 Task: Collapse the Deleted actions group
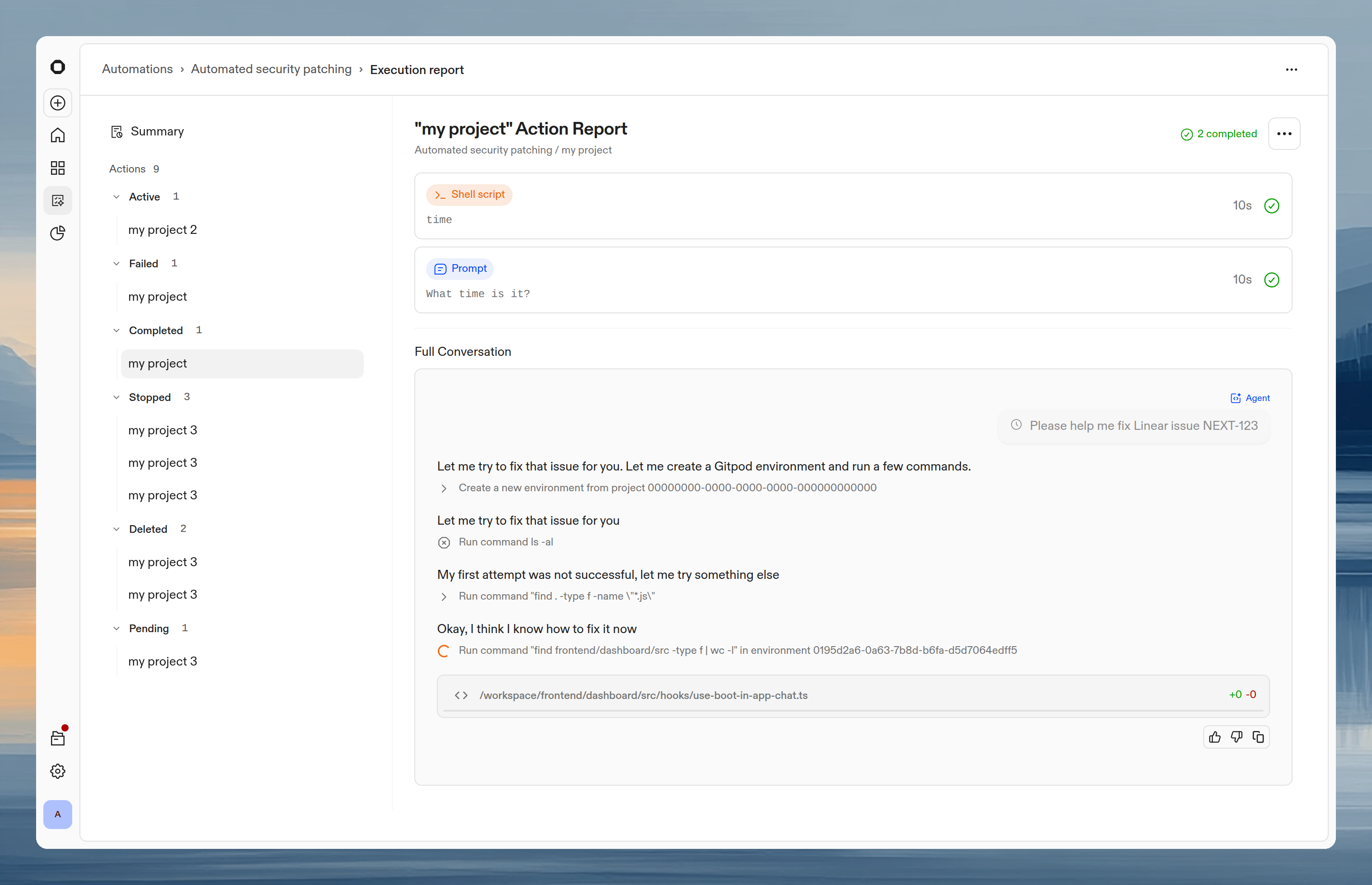coord(116,529)
